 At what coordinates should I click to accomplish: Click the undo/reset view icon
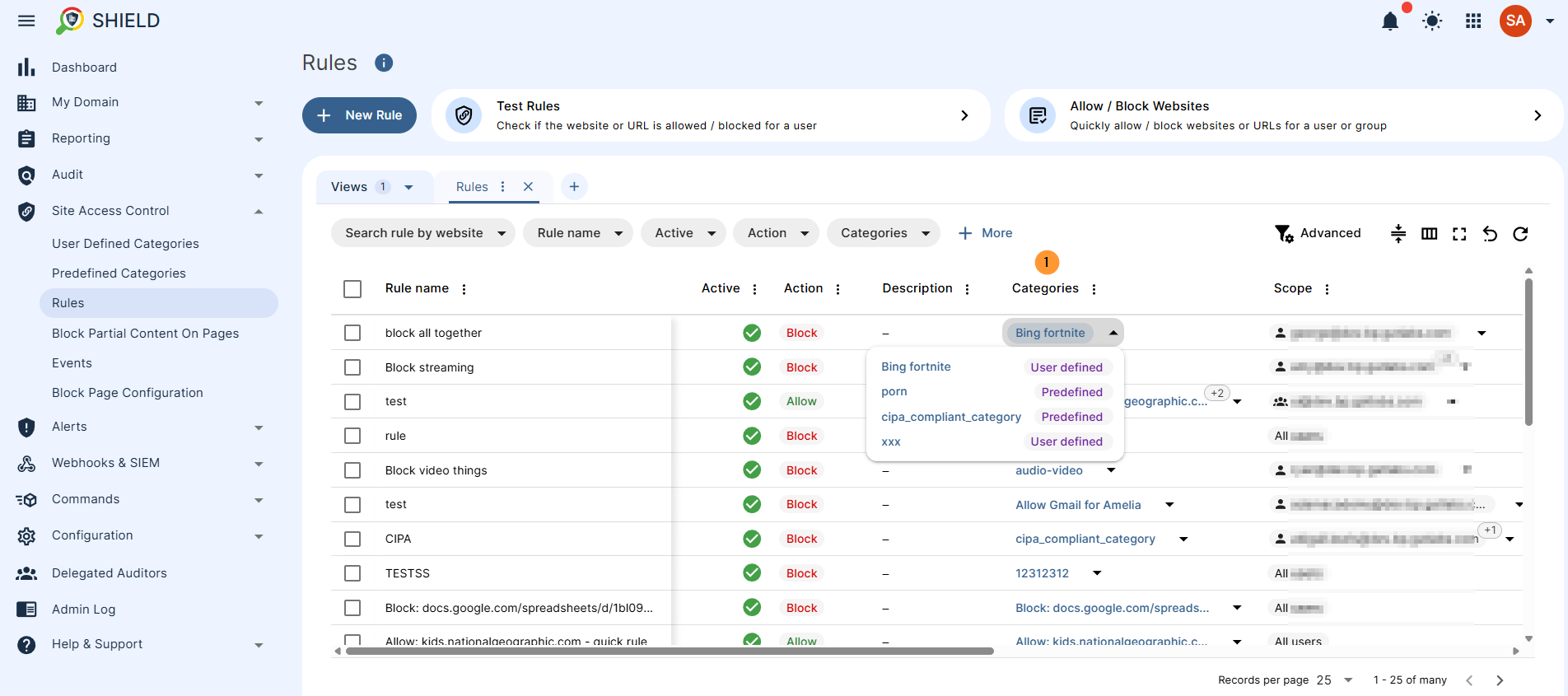click(1490, 233)
